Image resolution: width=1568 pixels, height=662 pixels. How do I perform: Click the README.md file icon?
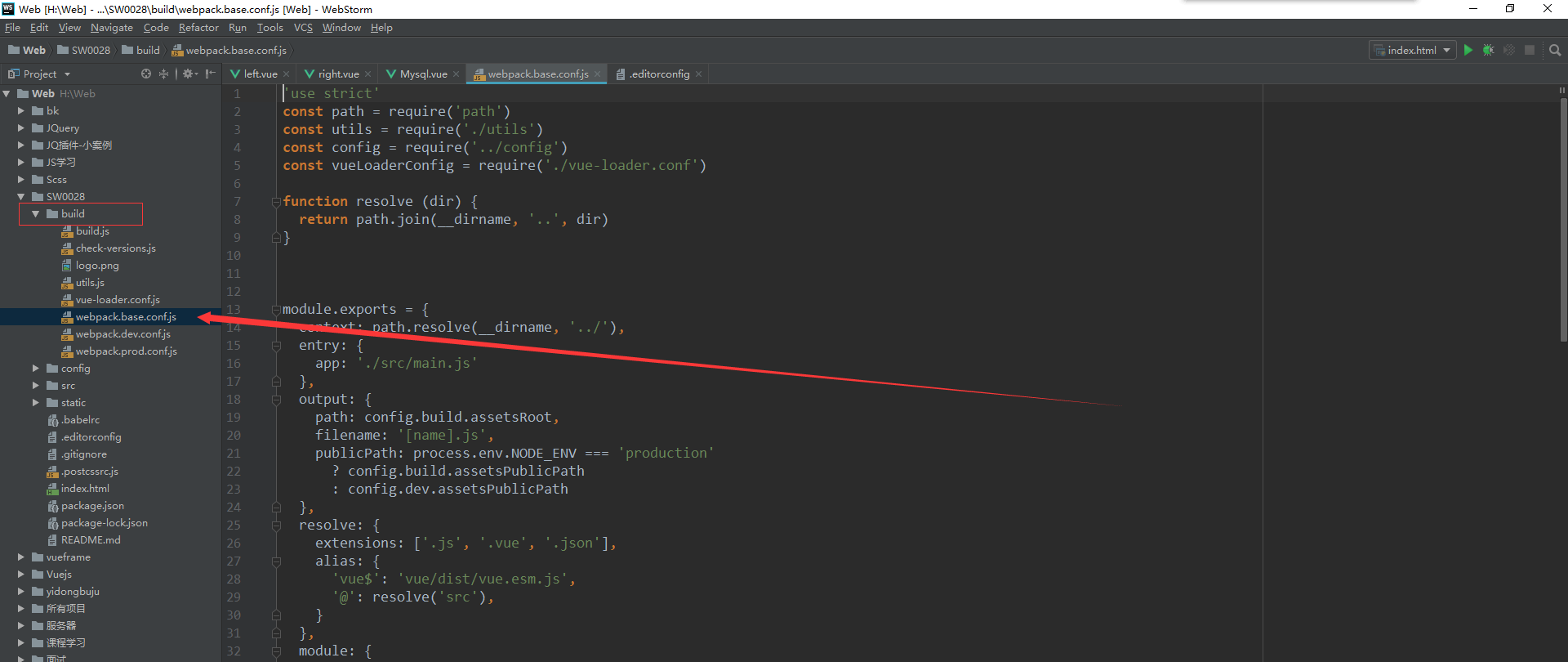tap(53, 540)
